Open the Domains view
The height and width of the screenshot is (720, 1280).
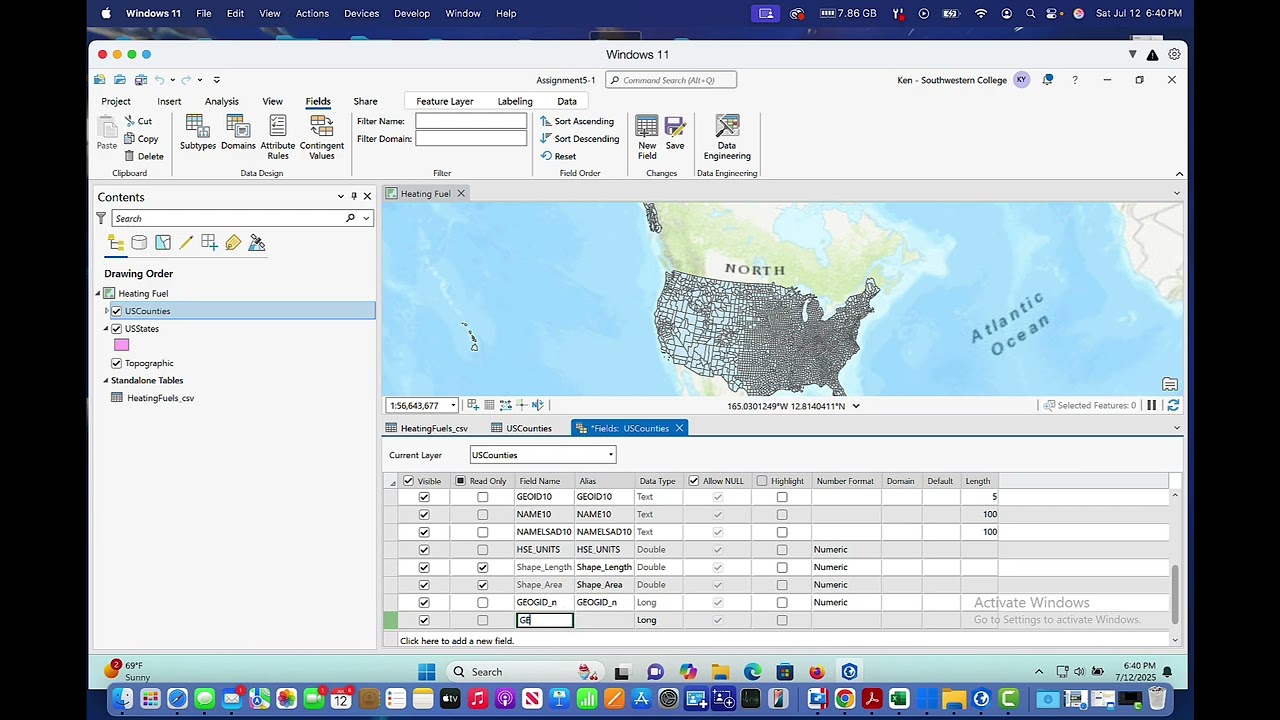tap(238, 132)
